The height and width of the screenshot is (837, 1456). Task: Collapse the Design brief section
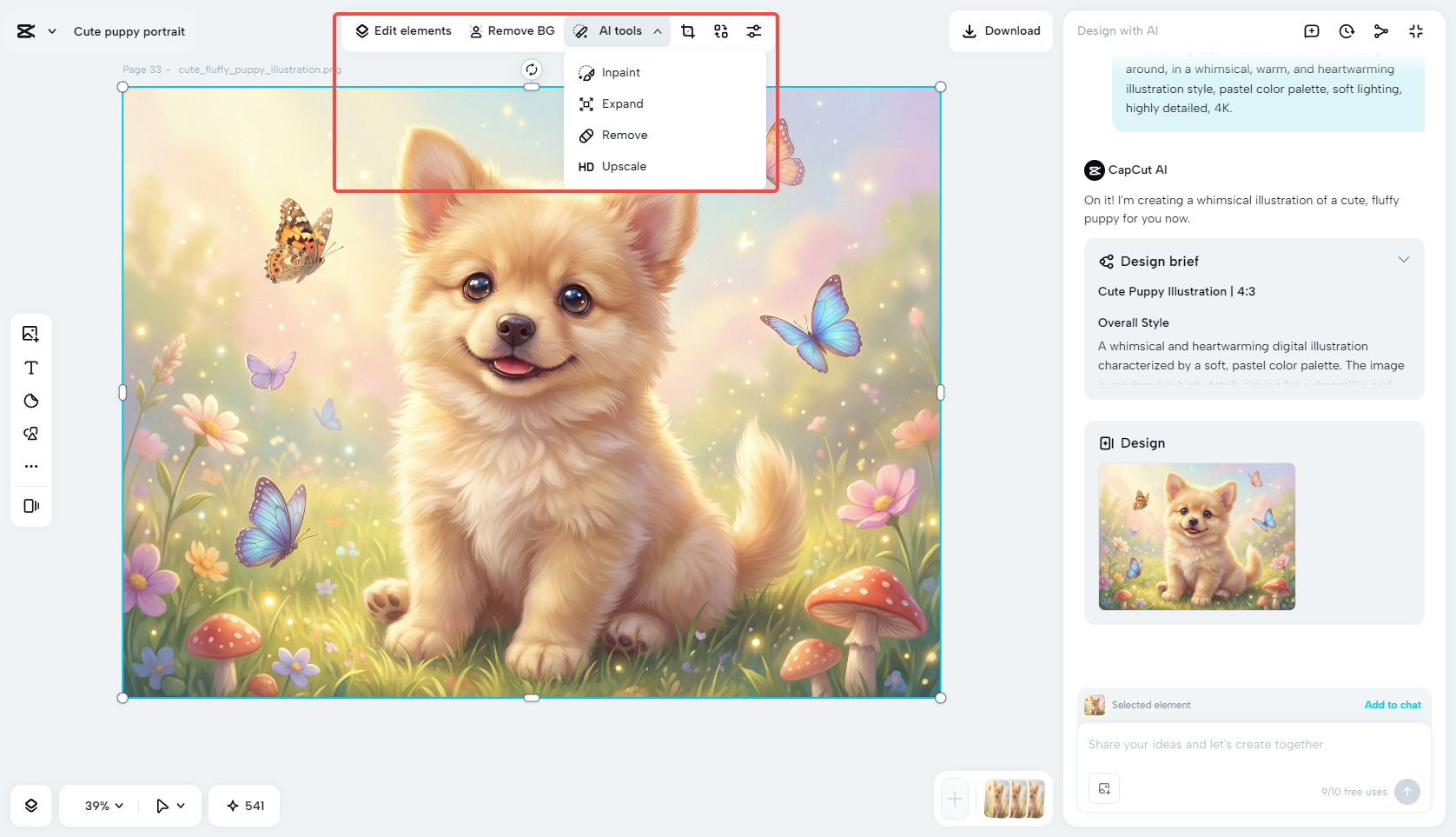pyautogui.click(x=1404, y=259)
